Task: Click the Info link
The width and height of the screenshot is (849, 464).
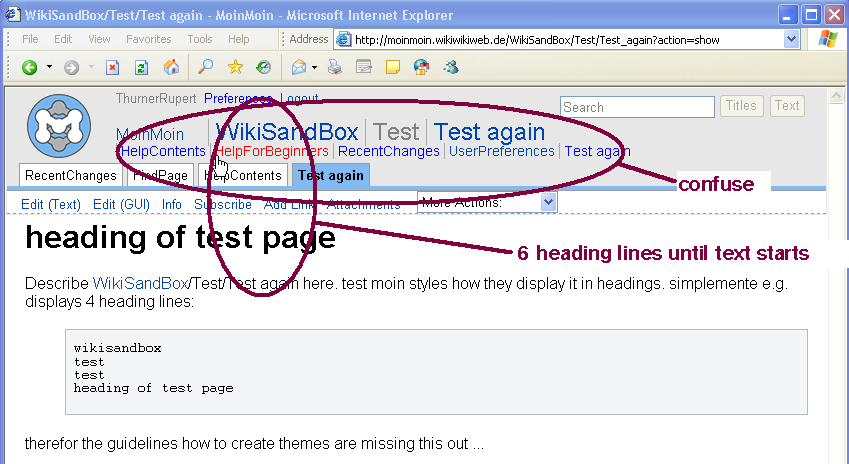Action: point(172,205)
